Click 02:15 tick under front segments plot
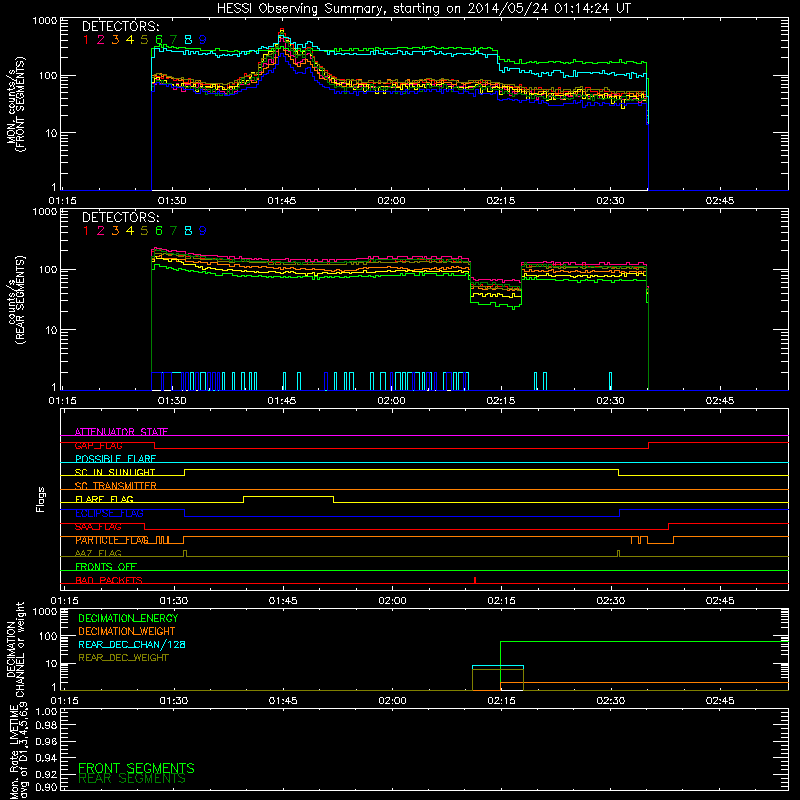This screenshot has height=800, width=800. tap(501, 201)
